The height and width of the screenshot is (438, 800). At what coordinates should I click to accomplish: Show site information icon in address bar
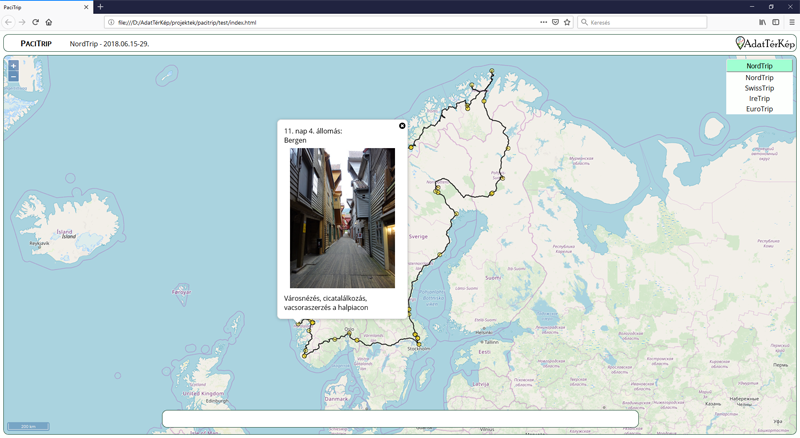111,22
